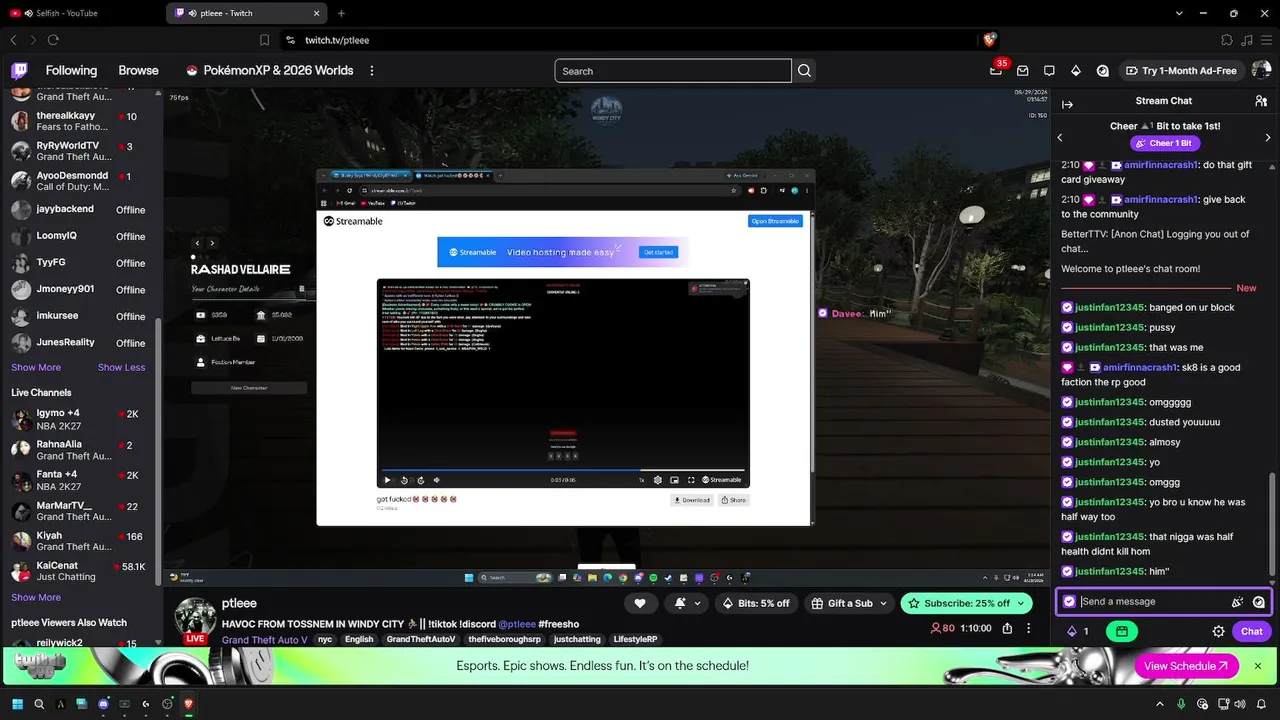
Task: Open chat identity badge selector
Action: 1069,602
